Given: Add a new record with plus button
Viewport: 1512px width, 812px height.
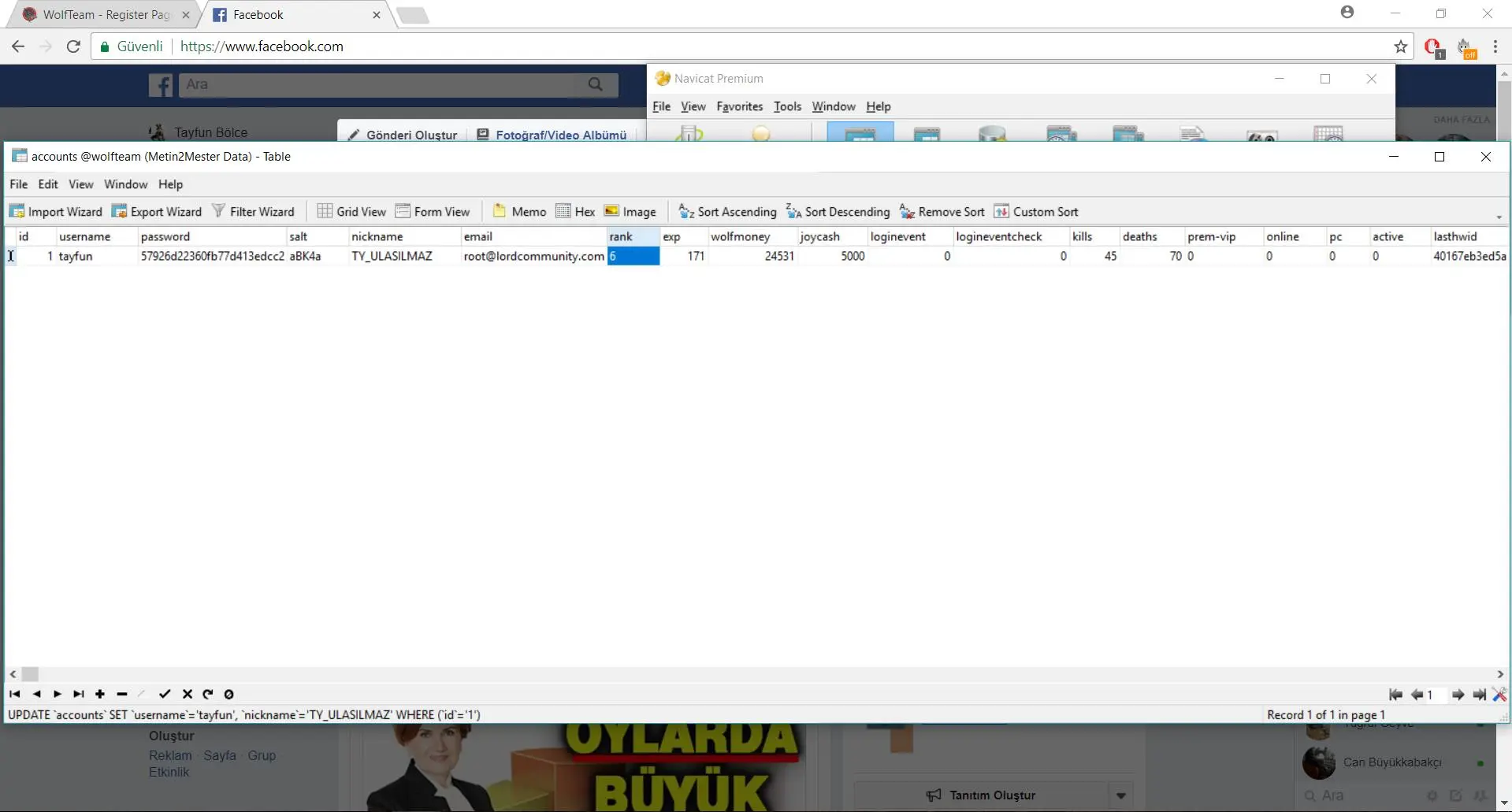Looking at the screenshot, I should pyautogui.click(x=100, y=694).
